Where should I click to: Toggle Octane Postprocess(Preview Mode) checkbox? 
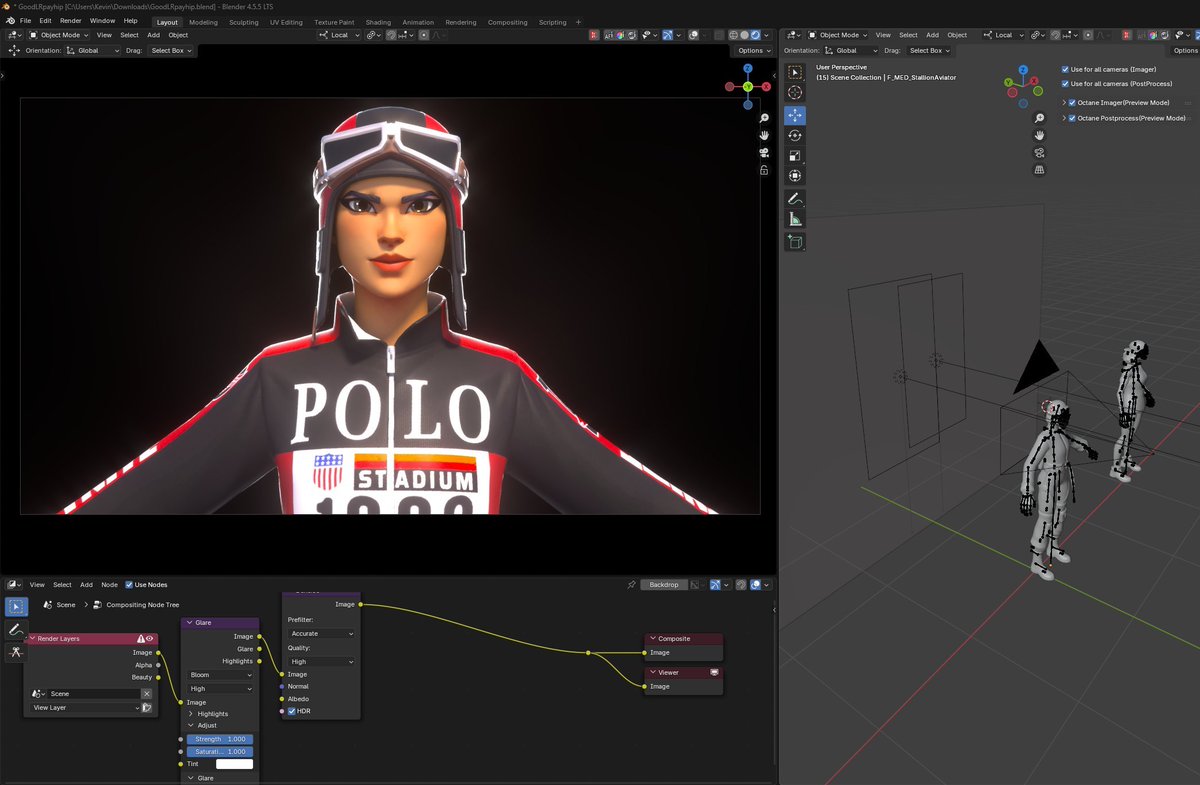[1073, 118]
